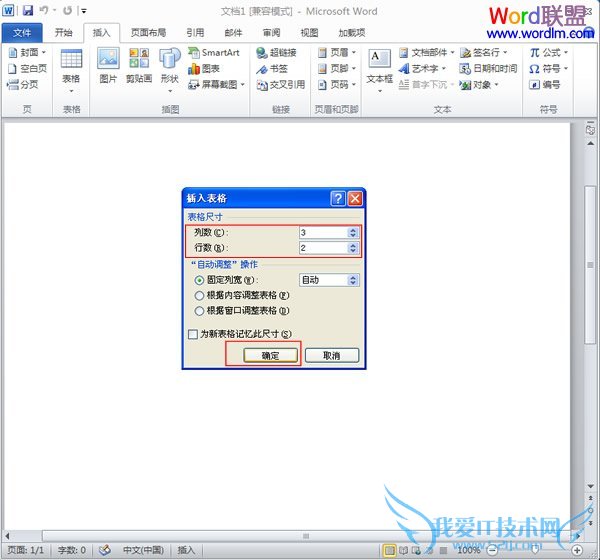Image resolution: width=600 pixels, height=560 pixels.
Task: Click the help button in 插入表格 dialog
Action: pyautogui.click(x=338, y=198)
